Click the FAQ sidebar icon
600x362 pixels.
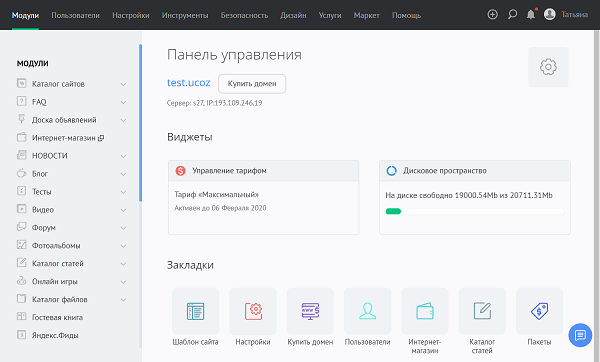22,101
